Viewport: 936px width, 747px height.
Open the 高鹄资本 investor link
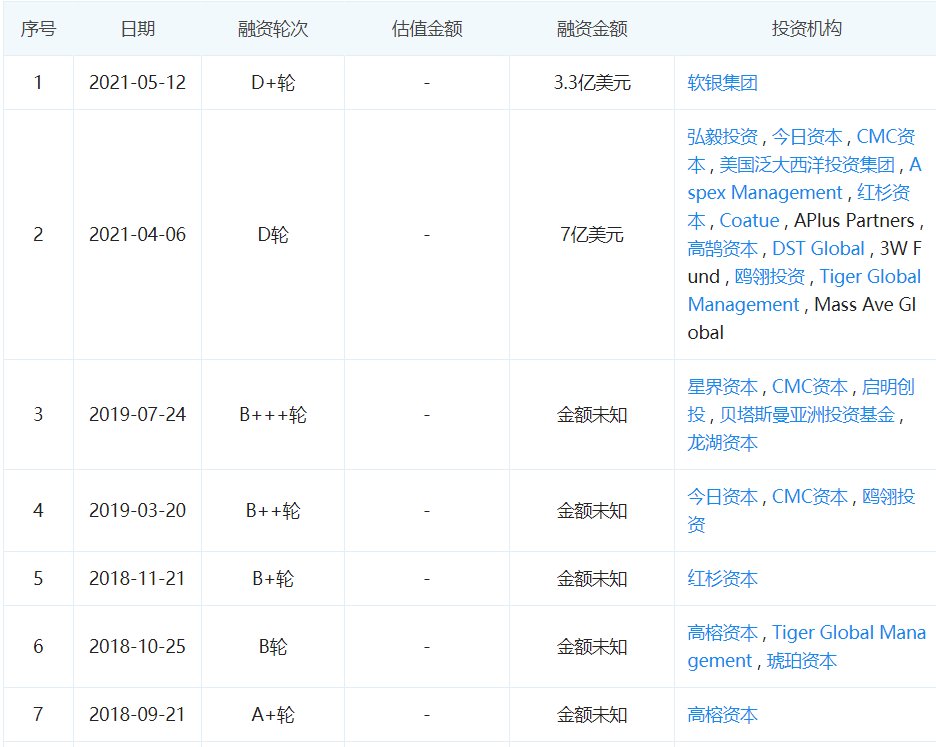[722, 248]
